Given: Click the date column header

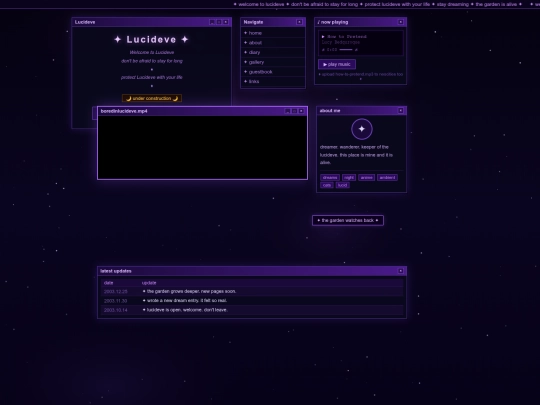Looking at the screenshot, I should (108, 283).
